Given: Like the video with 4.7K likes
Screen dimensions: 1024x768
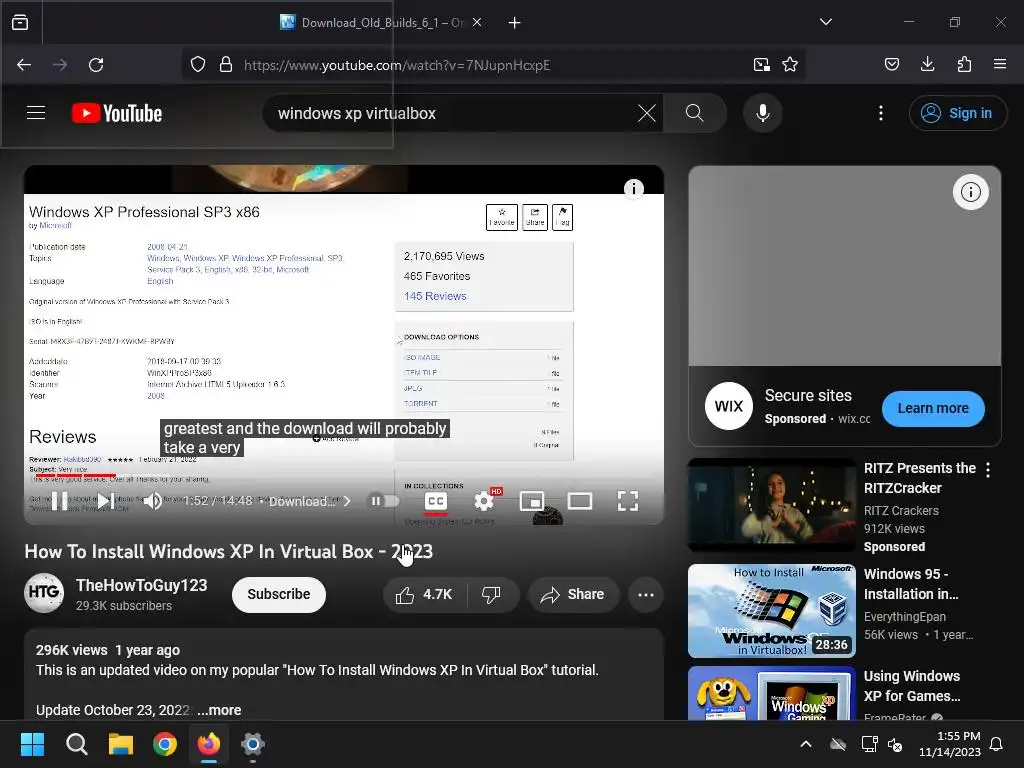Looking at the screenshot, I should [424, 594].
